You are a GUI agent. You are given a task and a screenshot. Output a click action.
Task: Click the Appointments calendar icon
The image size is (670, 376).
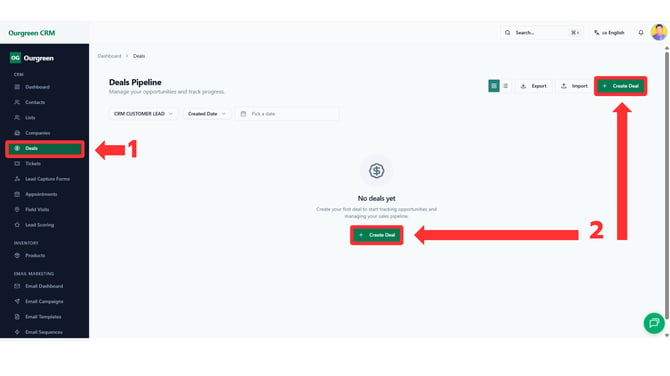point(17,194)
